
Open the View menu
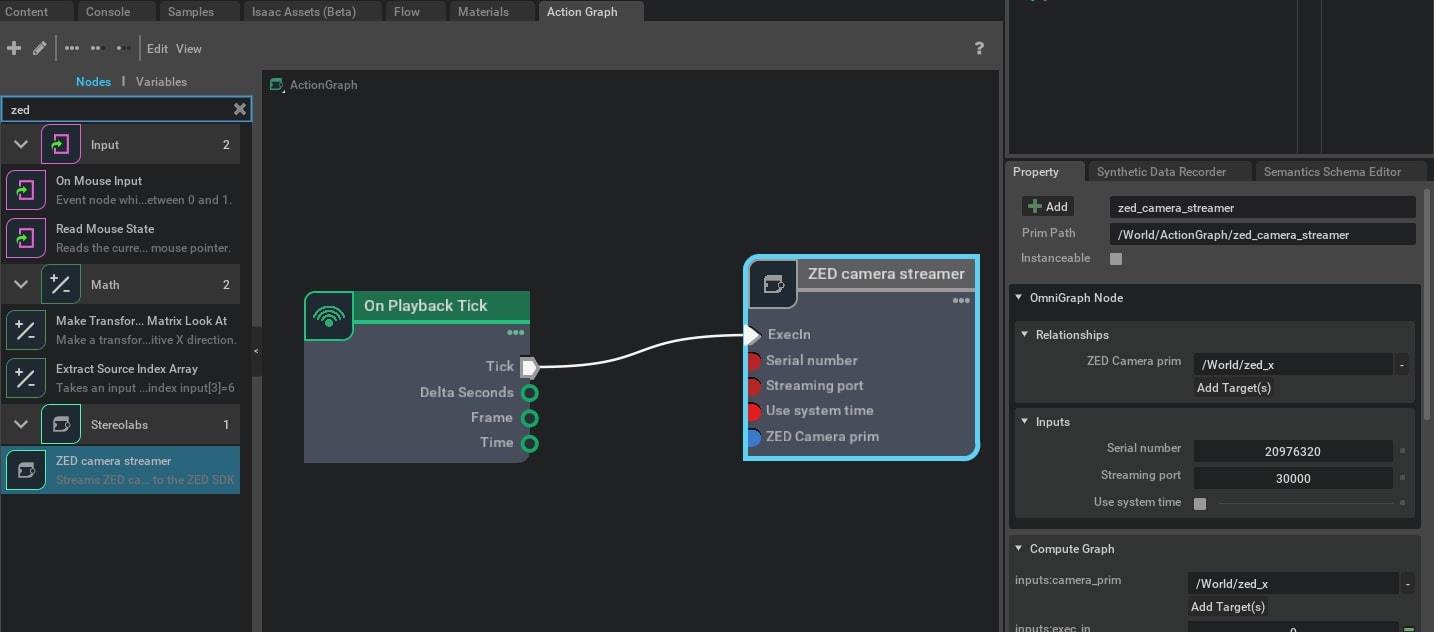pos(189,48)
